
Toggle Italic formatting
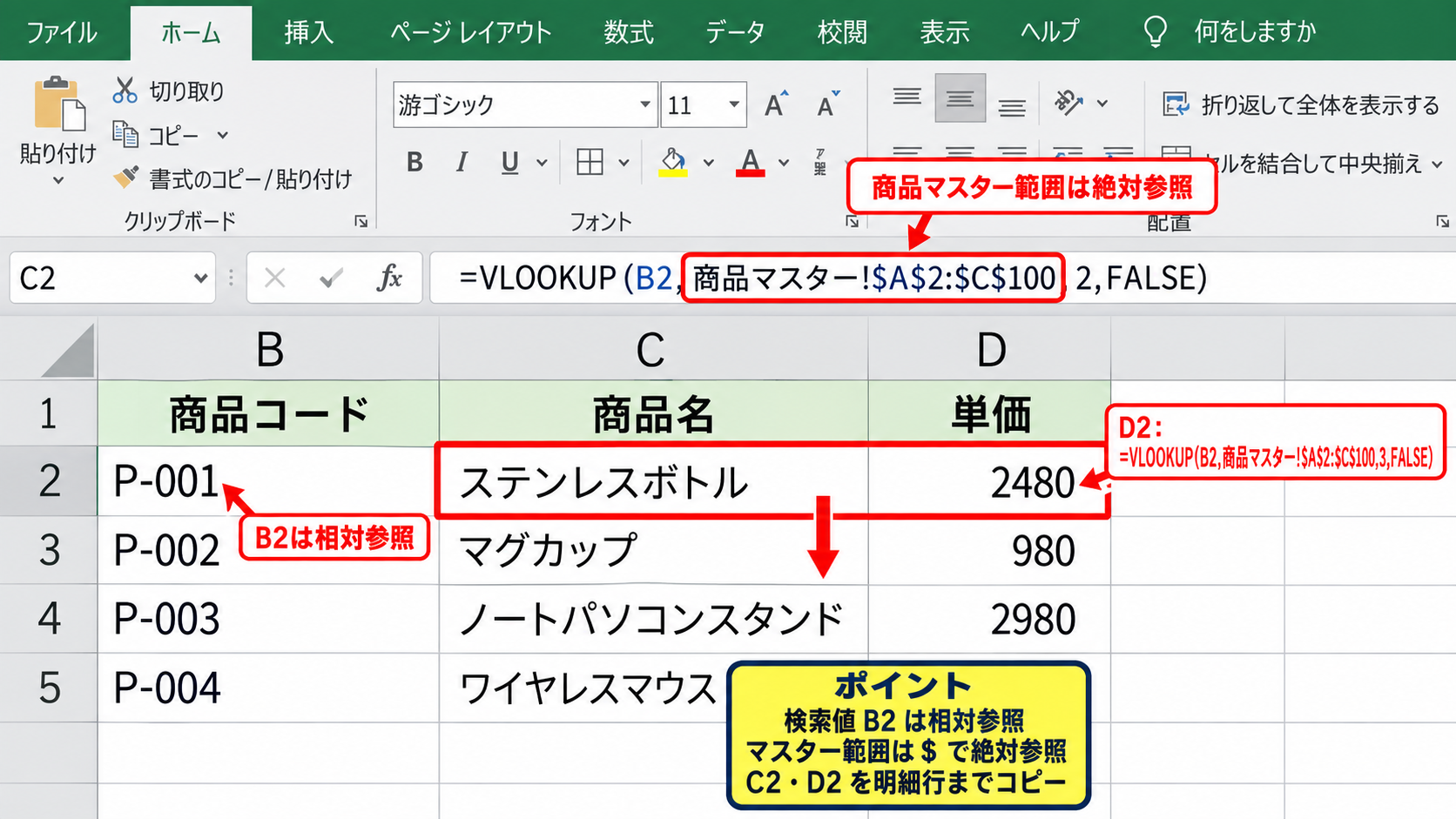(462, 162)
